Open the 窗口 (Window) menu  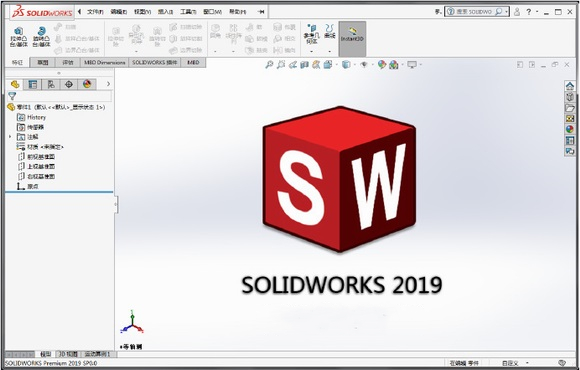point(212,12)
